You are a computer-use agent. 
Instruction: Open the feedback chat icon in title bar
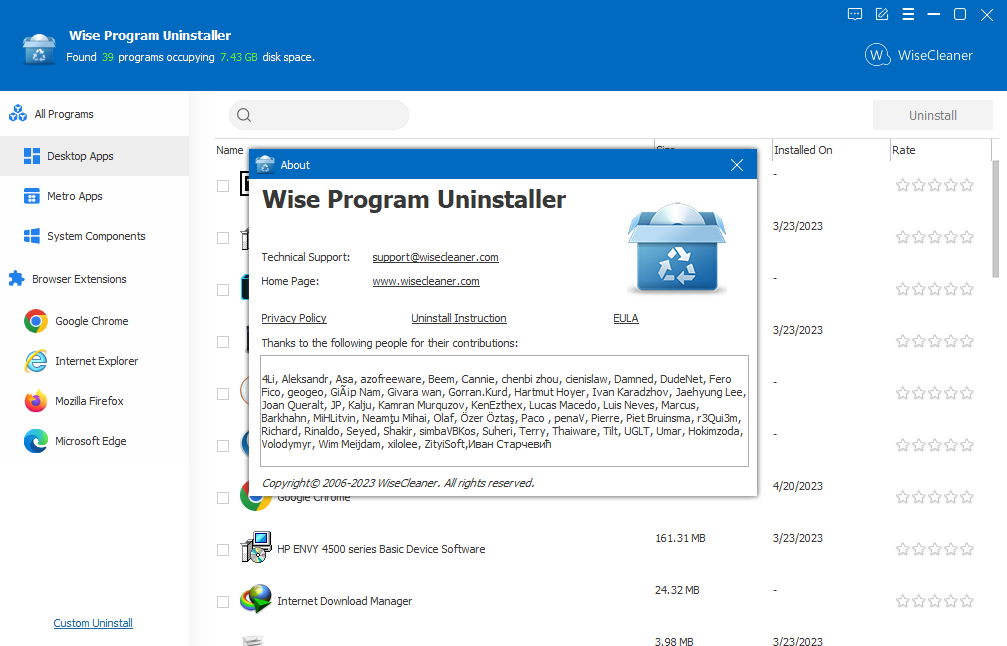tap(854, 14)
